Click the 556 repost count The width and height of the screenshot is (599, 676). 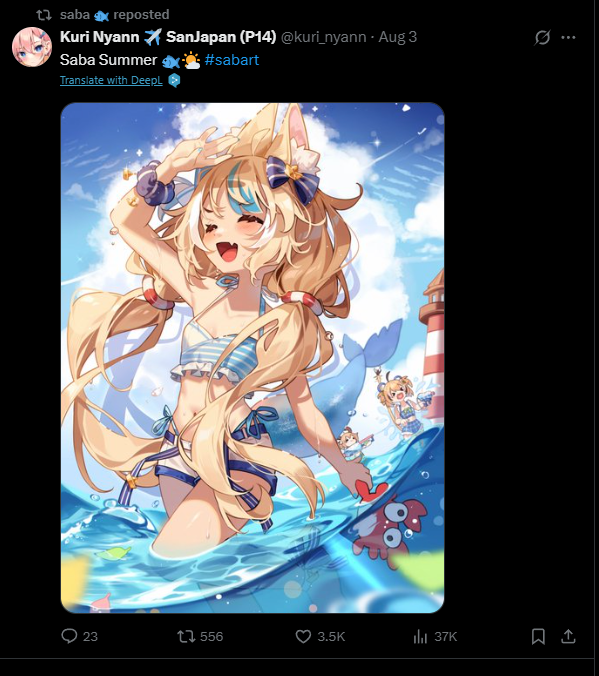point(211,637)
